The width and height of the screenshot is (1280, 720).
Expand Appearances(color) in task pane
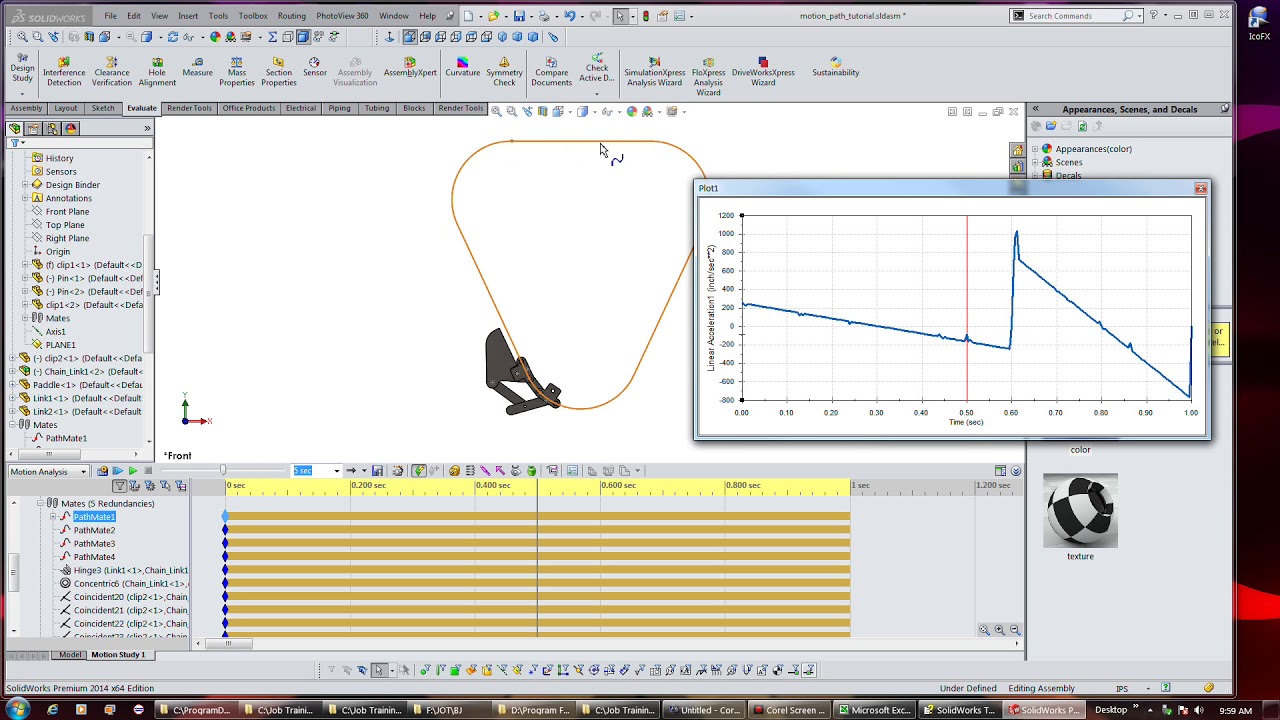click(1035, 149)
